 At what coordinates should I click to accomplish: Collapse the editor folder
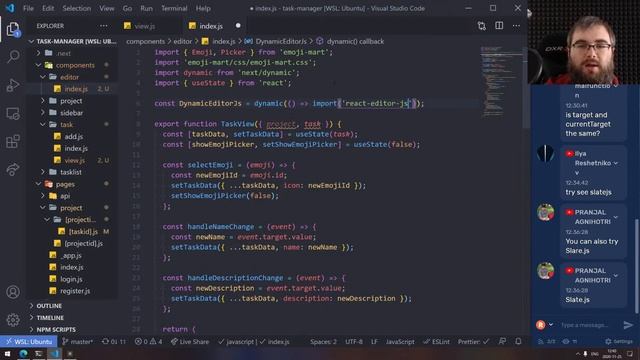[x=69, y=77]
